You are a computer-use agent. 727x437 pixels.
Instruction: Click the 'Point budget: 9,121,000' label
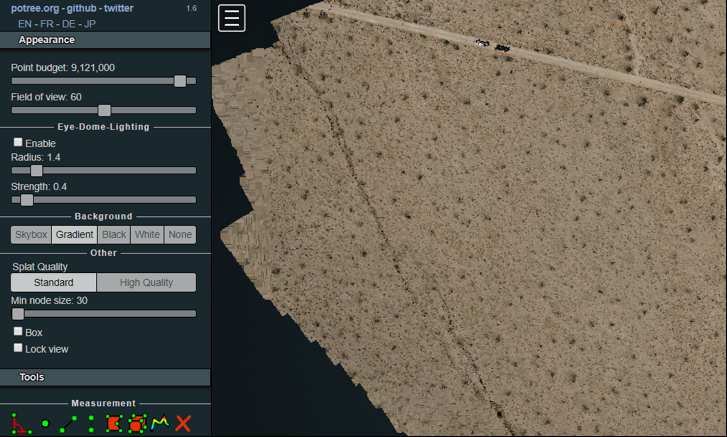pos(63,68)
